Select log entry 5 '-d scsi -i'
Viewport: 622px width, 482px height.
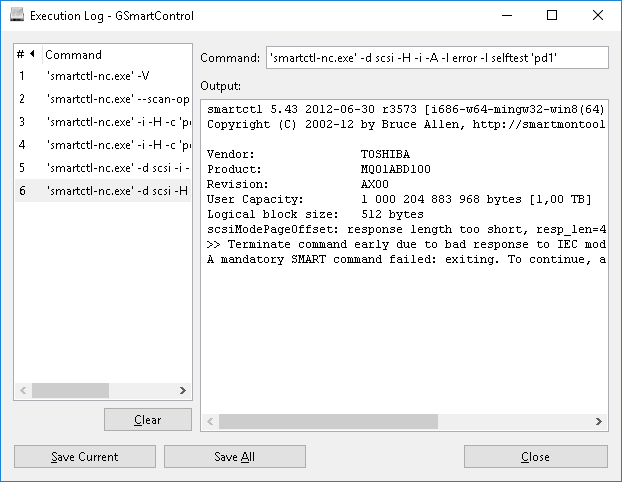pyautogui.click(x=103, y=168)
